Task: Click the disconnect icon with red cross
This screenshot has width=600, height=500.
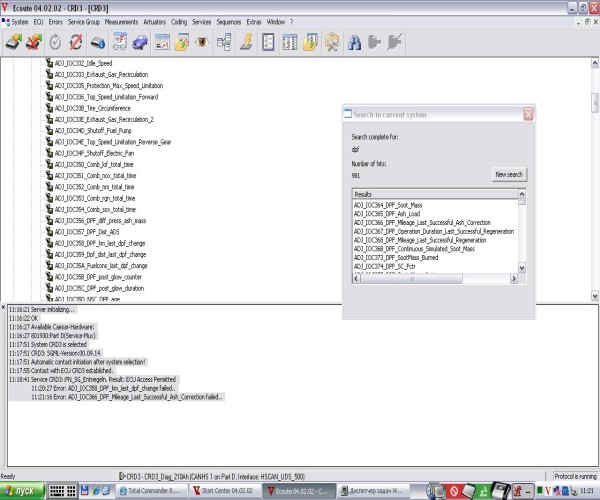Action: pyautogui.click(x=34, y=42)
